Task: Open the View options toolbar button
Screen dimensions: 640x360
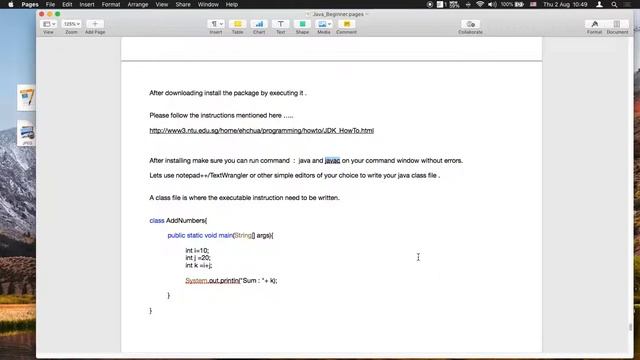Action: [49, 24]
